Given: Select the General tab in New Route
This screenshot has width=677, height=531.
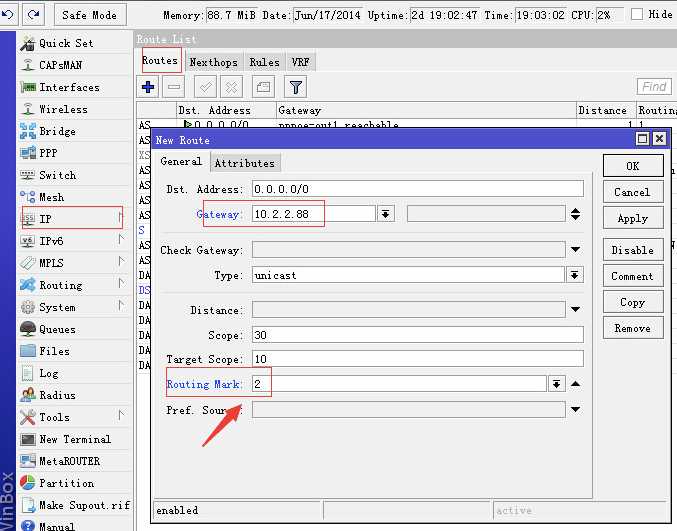Looking at the screenshot, I should (x=181, y=161).
